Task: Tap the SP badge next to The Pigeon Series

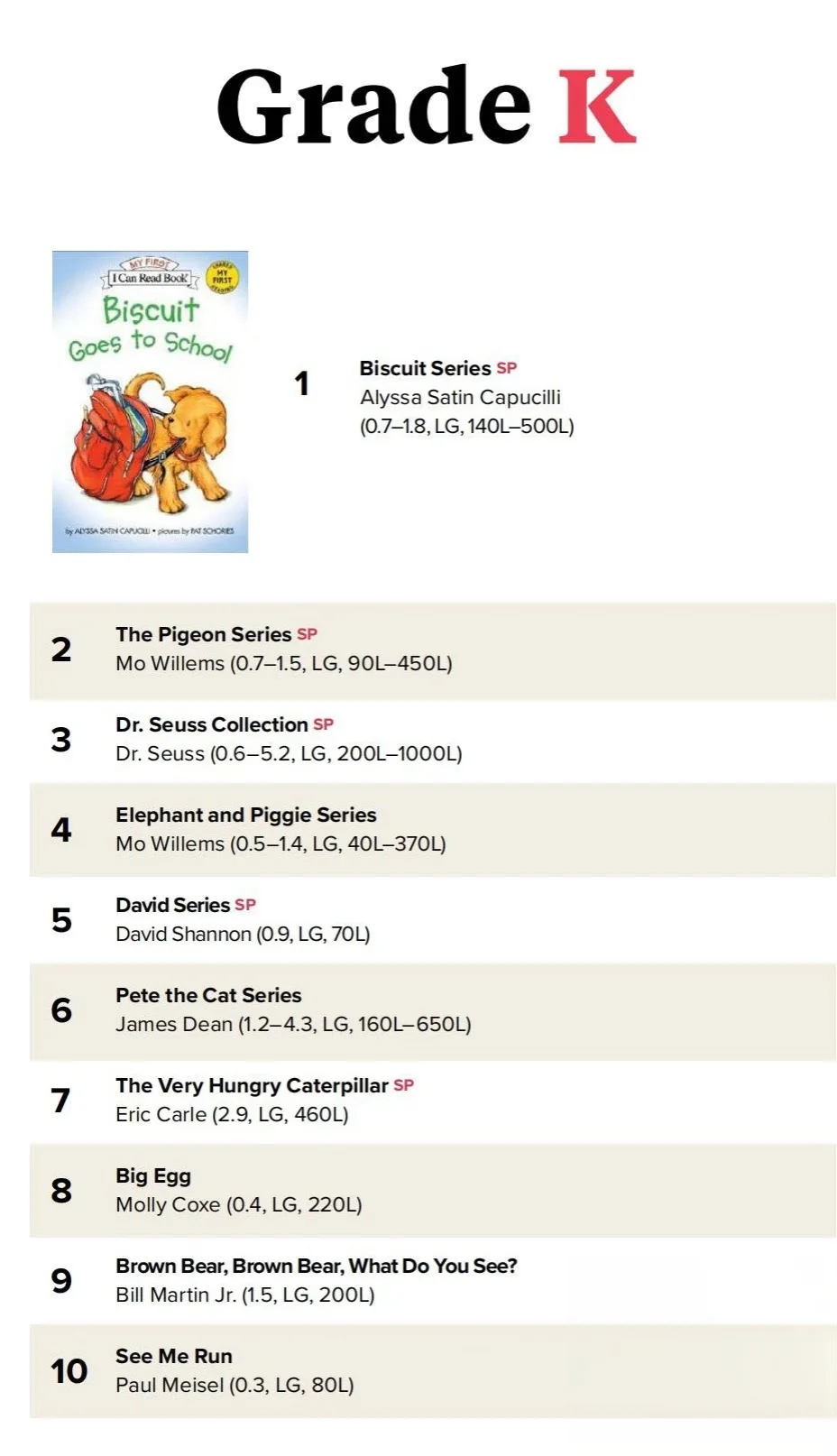Action: click(308, 634)
